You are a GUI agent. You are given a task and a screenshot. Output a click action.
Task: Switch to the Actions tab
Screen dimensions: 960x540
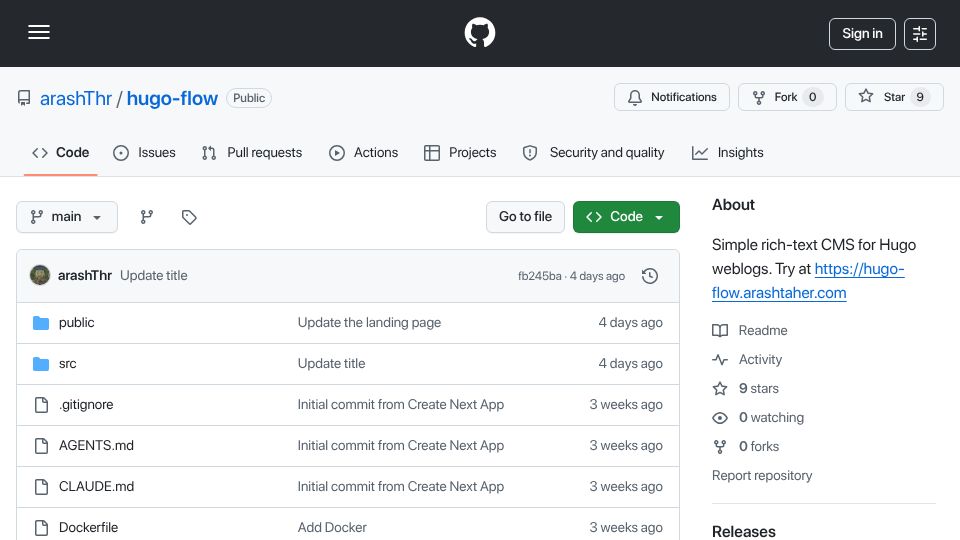tap(364, 152)
